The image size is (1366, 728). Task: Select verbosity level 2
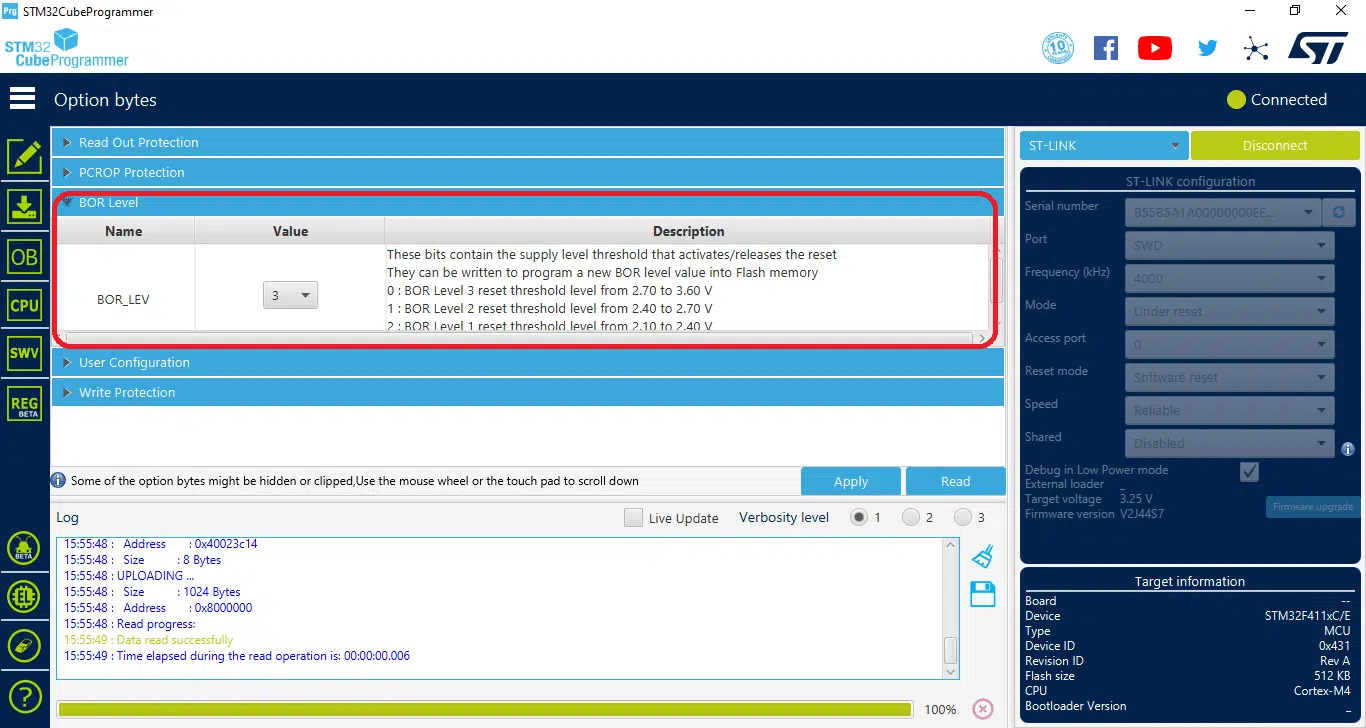pyautogui.click(x=910, y=517)
